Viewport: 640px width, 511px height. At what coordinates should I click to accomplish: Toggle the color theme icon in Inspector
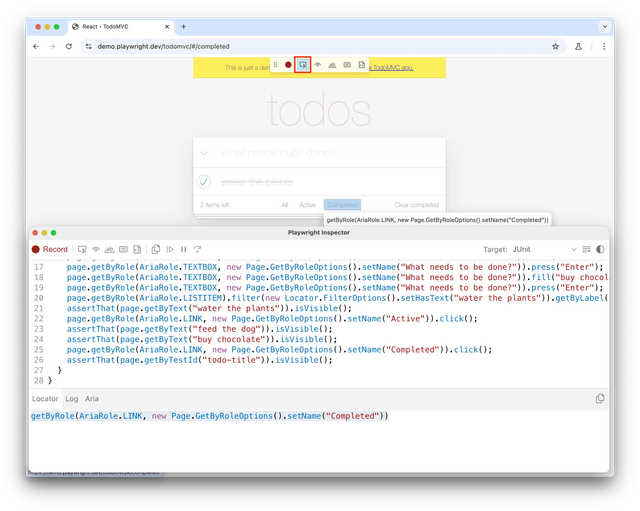pyautogui.click(x=600, y=249)
